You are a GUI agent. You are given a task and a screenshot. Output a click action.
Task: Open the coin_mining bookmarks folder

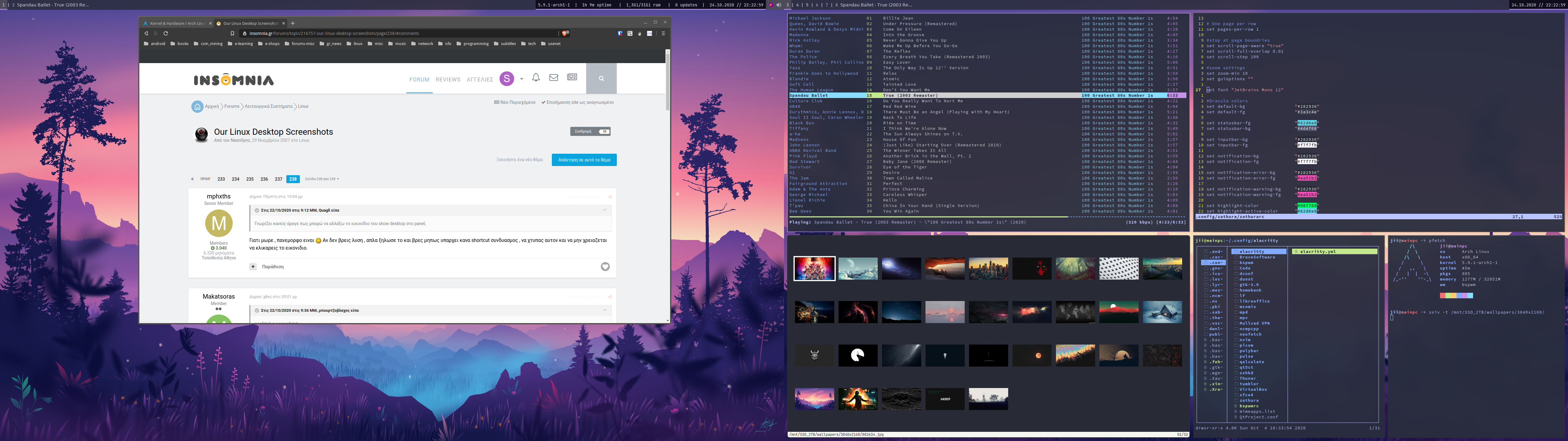pos(208,44)
